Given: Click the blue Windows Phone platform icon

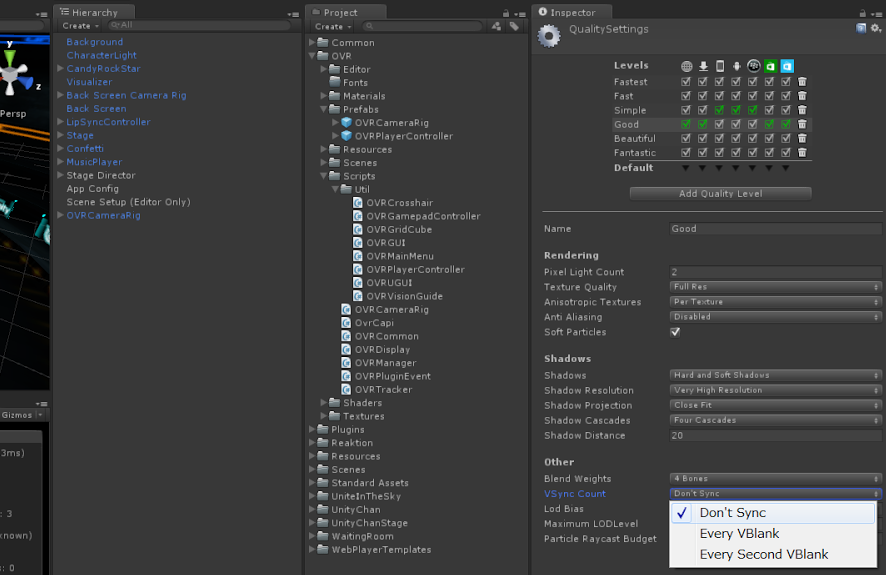Looking at the screenshot, I should click(787, 66).
